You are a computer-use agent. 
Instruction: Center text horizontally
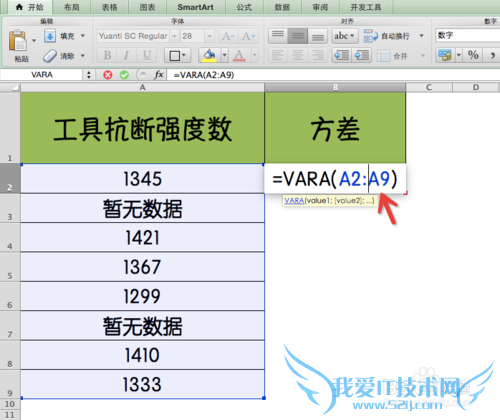(x=298, y=55)
